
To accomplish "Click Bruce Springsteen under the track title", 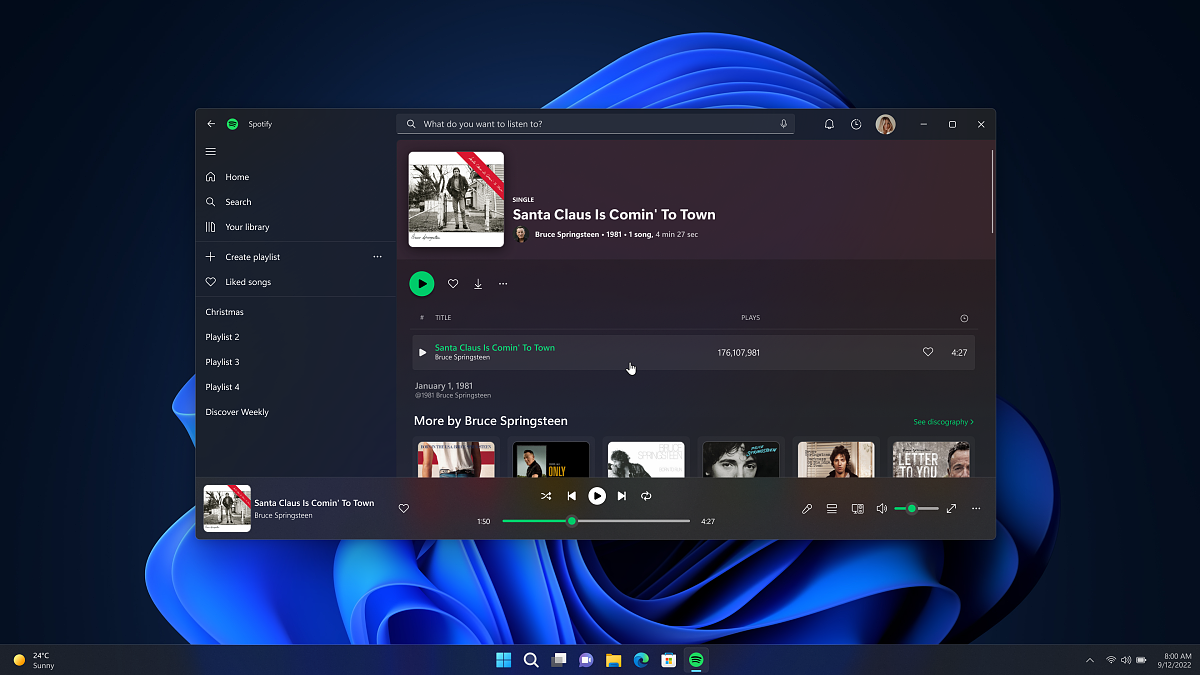I will (x=462, y=357).
